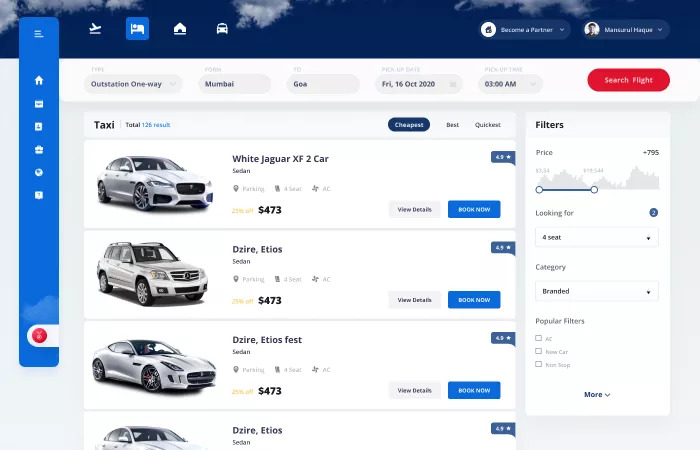This screenshot has width=700, height=450.
Task: View Details of Dzire, Etios fest
Action: (415, 391)
